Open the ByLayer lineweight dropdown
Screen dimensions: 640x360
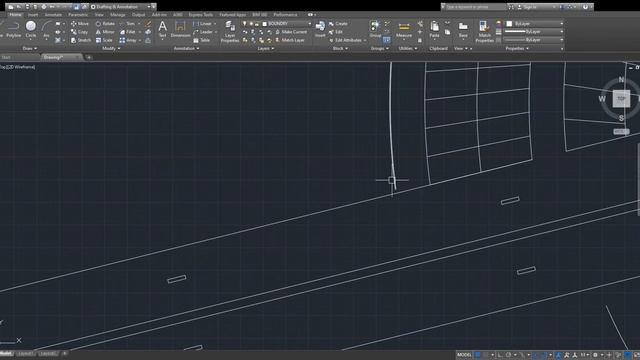[x=533, y=31]
